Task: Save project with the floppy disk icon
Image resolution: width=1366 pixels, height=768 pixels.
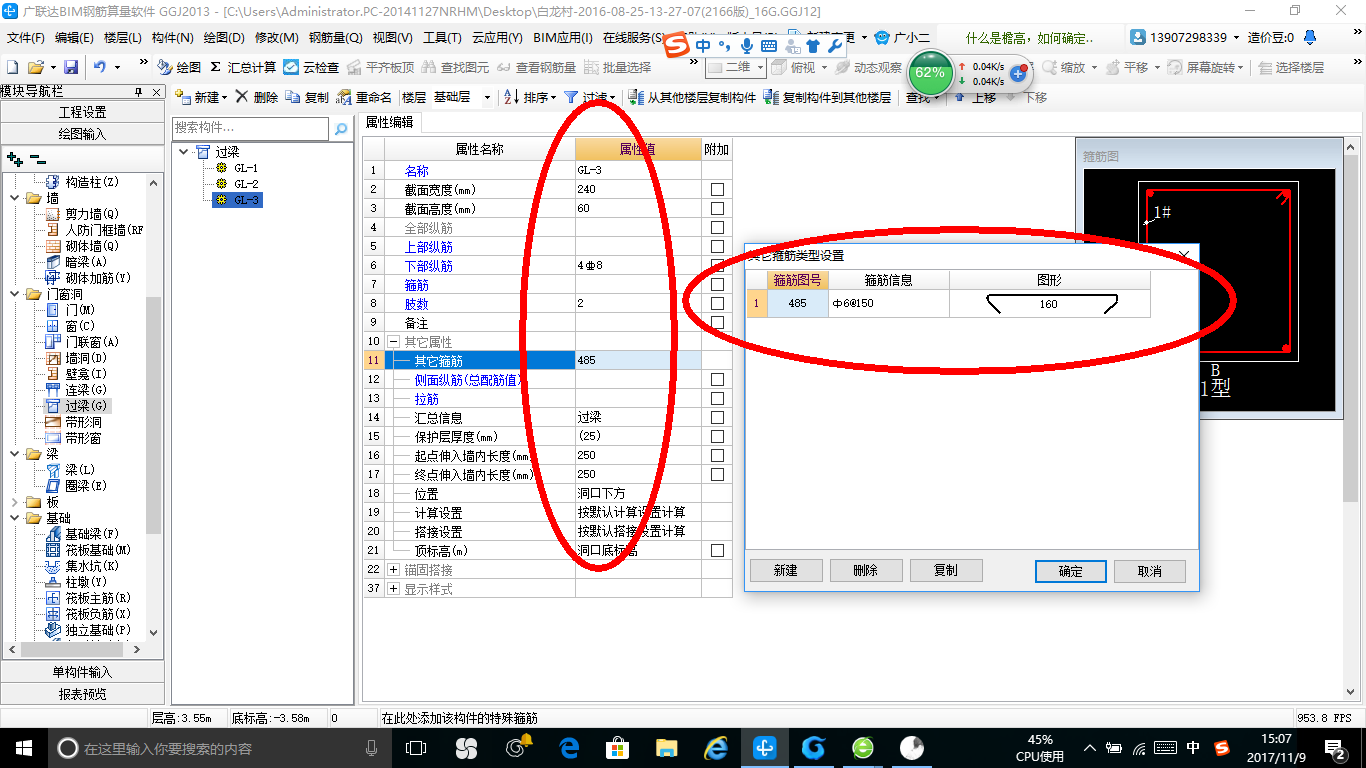Action: (x=71, y=67)
